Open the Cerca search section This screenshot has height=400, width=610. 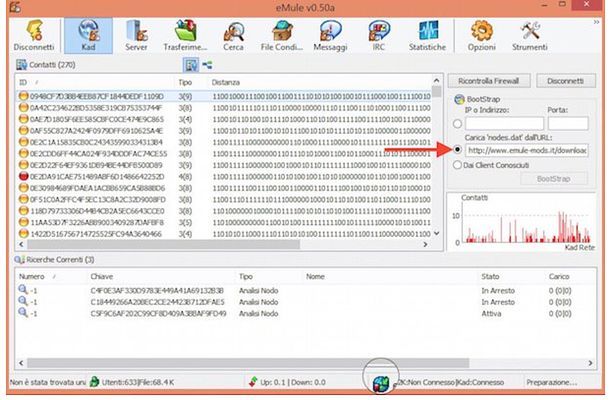coord(233,36)
